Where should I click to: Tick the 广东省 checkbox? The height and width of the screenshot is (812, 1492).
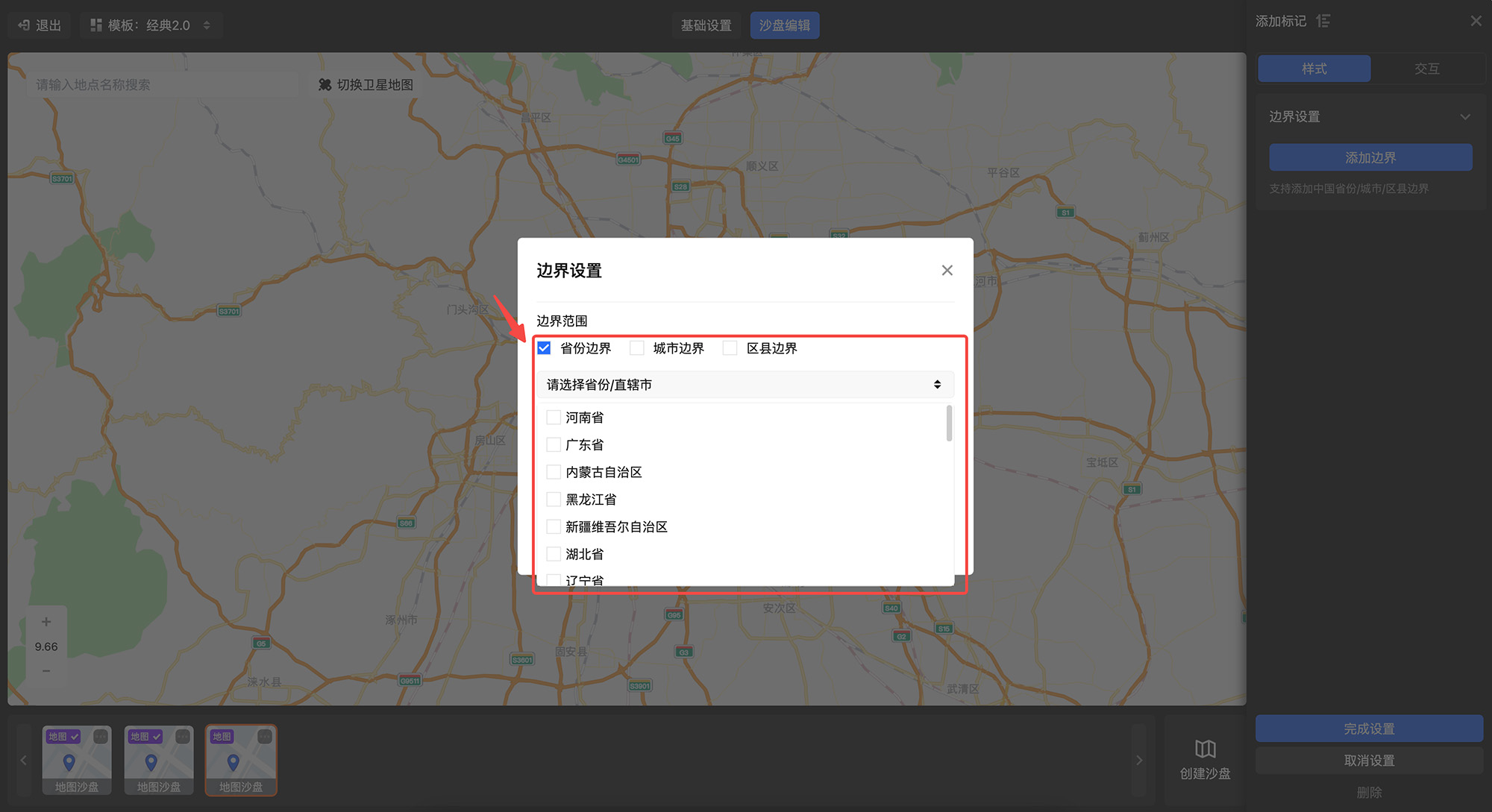click(554, 445)
